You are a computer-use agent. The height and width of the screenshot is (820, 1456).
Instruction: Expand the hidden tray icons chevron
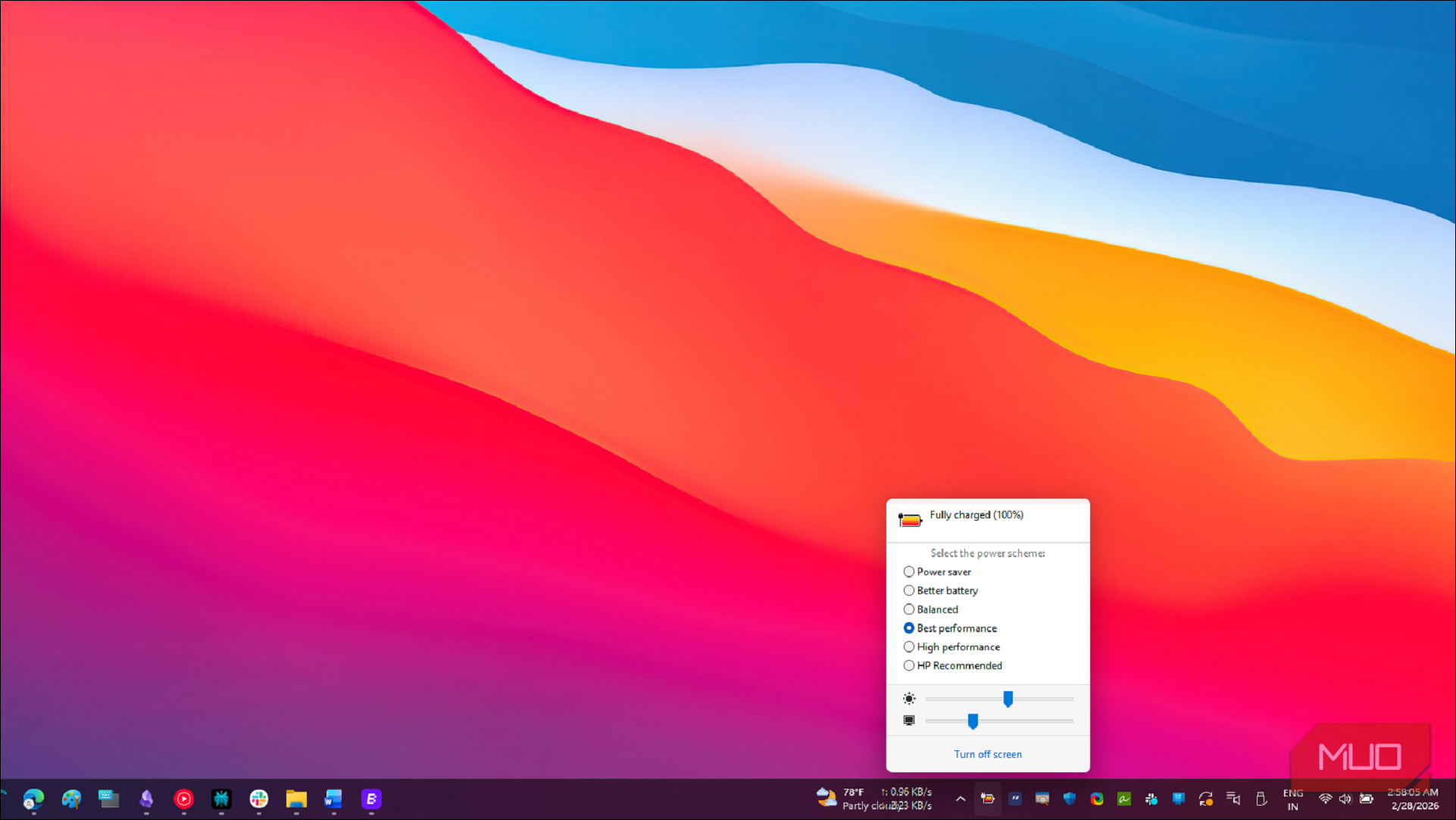coord(960,799)
